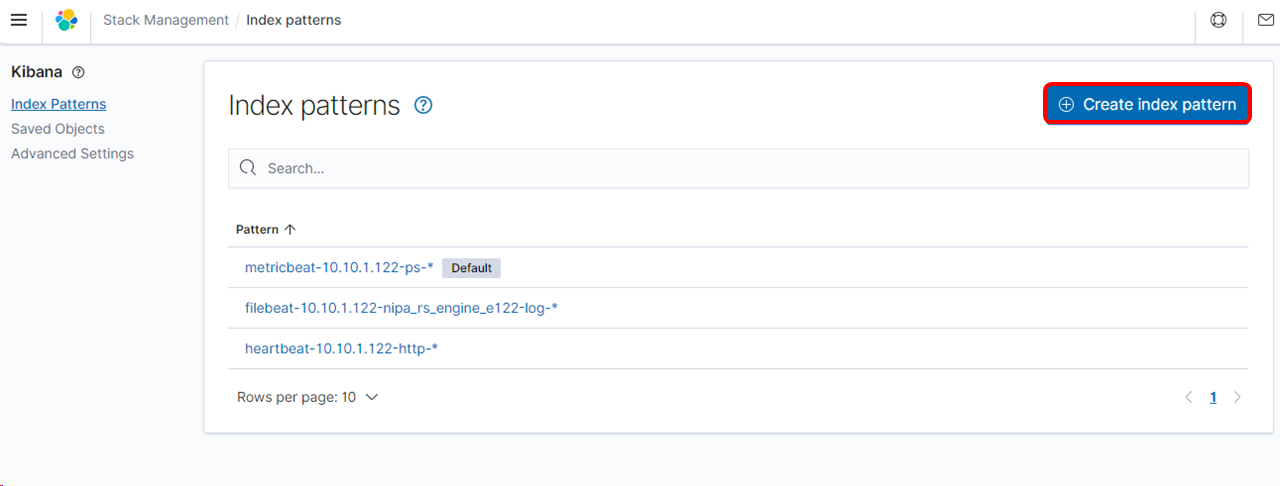The height and width of the screenshot is (486, 1280).
Task: Open the metricbeat-10.10.1.122-ps-* pattern
Action: tap(339, 268)
